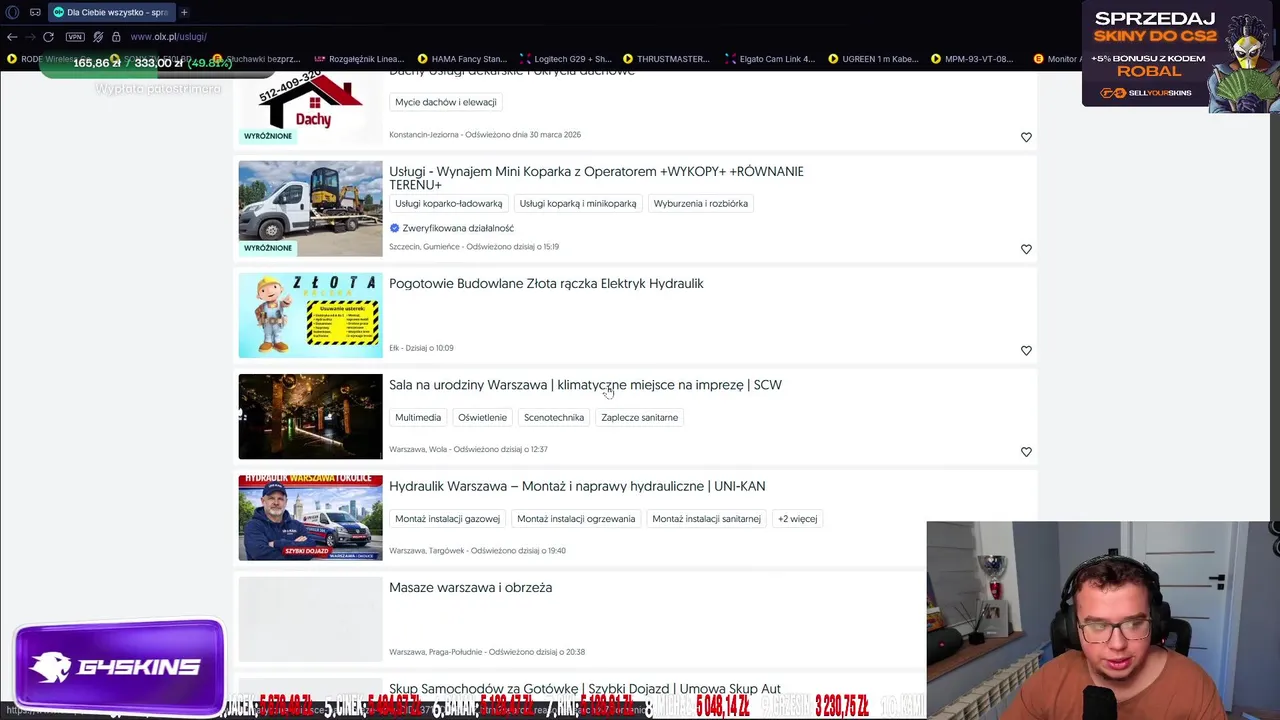Reload the OLX page
This screenshot has width=1280, height=720.
point(47,37)
